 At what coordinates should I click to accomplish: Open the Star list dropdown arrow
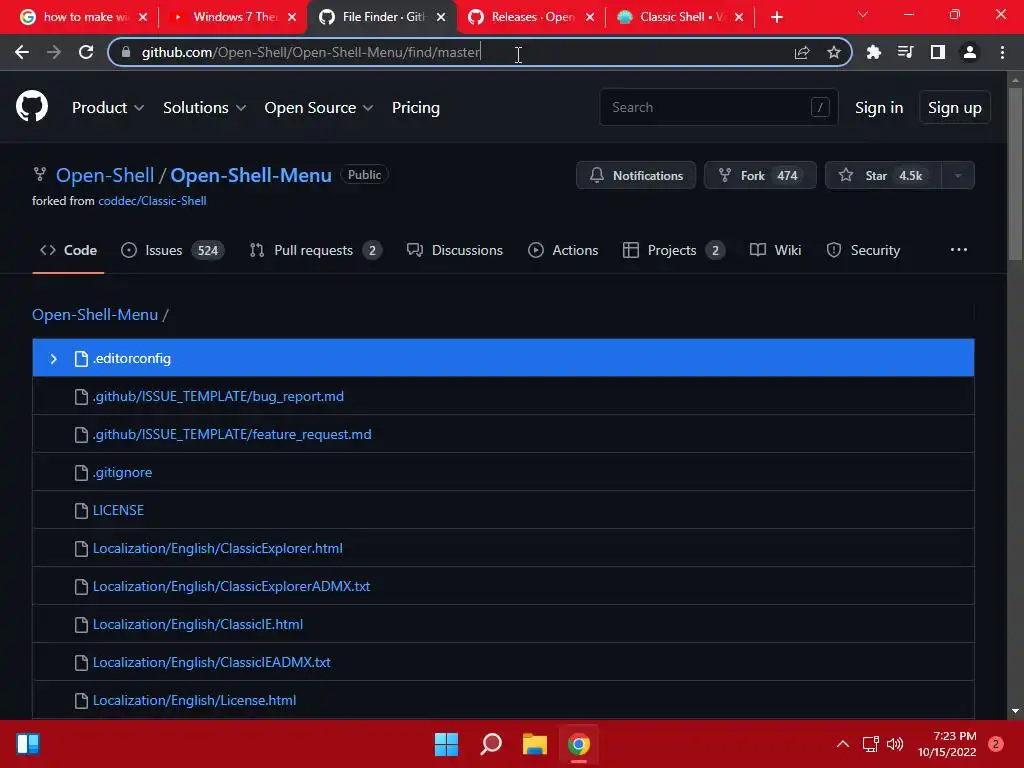(958, 175)
